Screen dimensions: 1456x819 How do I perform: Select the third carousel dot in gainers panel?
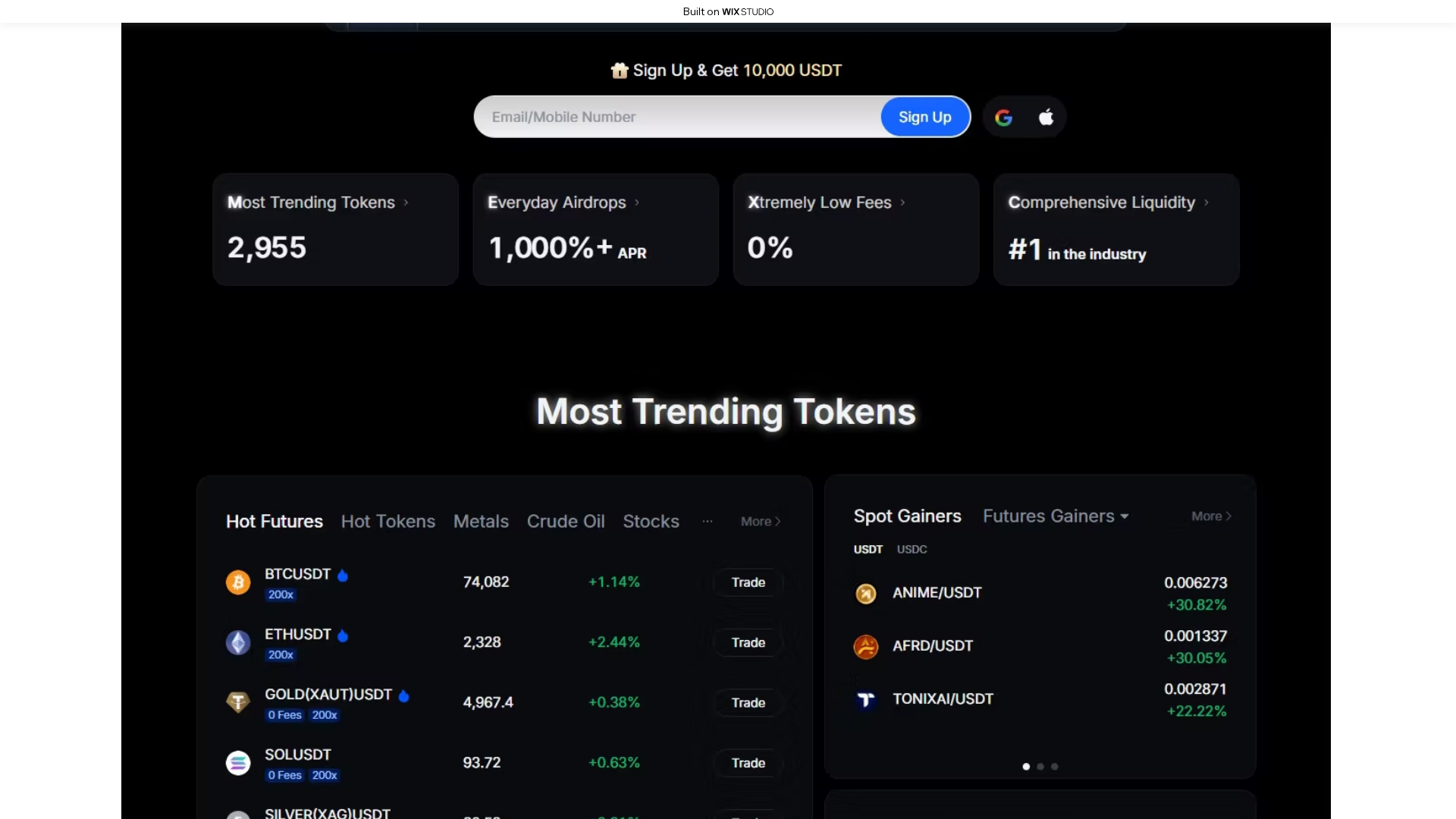(1055, 767)
